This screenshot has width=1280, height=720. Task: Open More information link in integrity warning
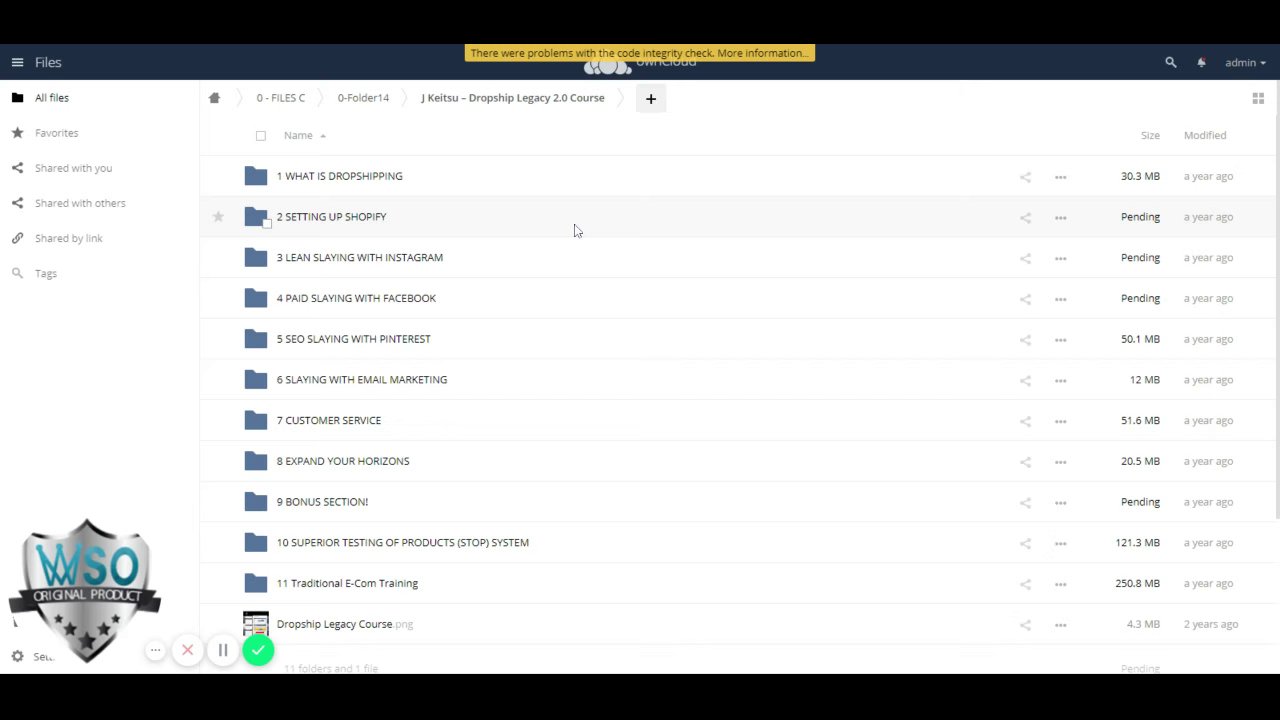[x=762, y=53]
